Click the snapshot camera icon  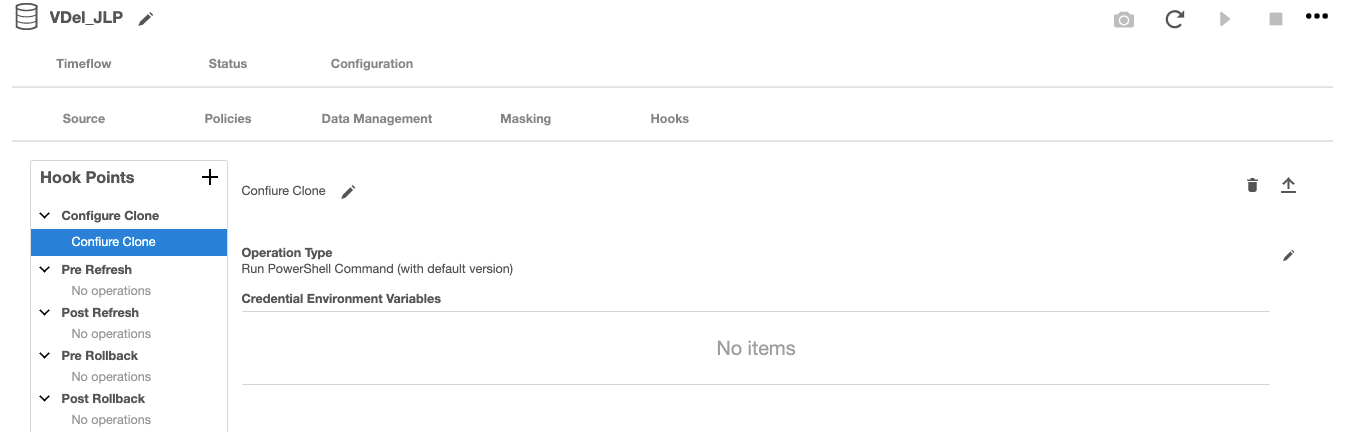tap(1124, 20)
